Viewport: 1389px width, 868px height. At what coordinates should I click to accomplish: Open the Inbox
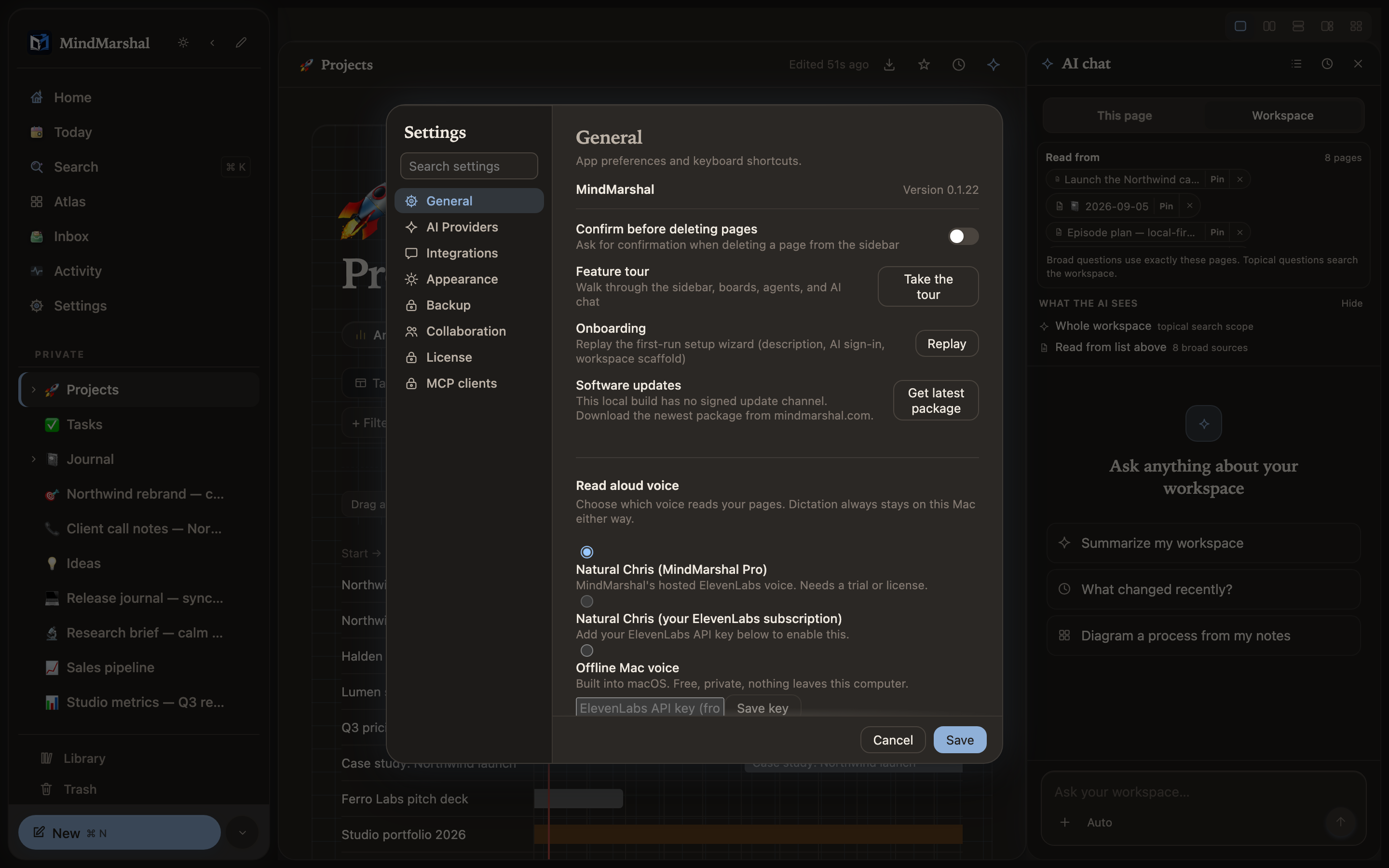point(139,236)
